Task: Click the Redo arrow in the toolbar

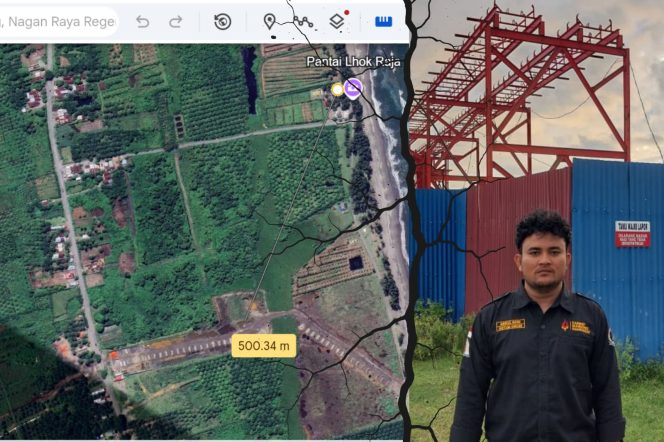Action: click(175, 22)
